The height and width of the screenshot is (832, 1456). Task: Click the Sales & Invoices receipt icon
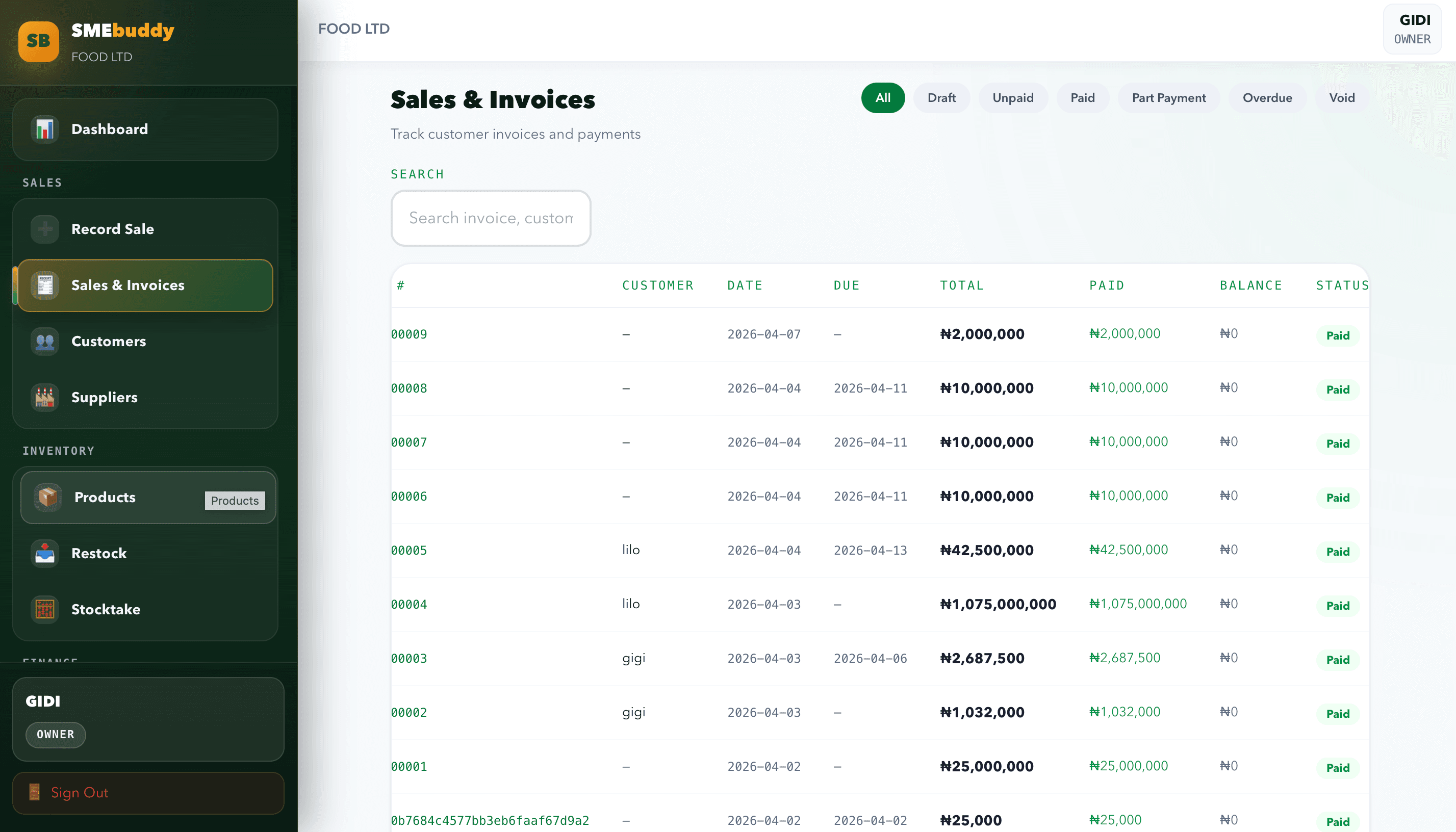44,285
